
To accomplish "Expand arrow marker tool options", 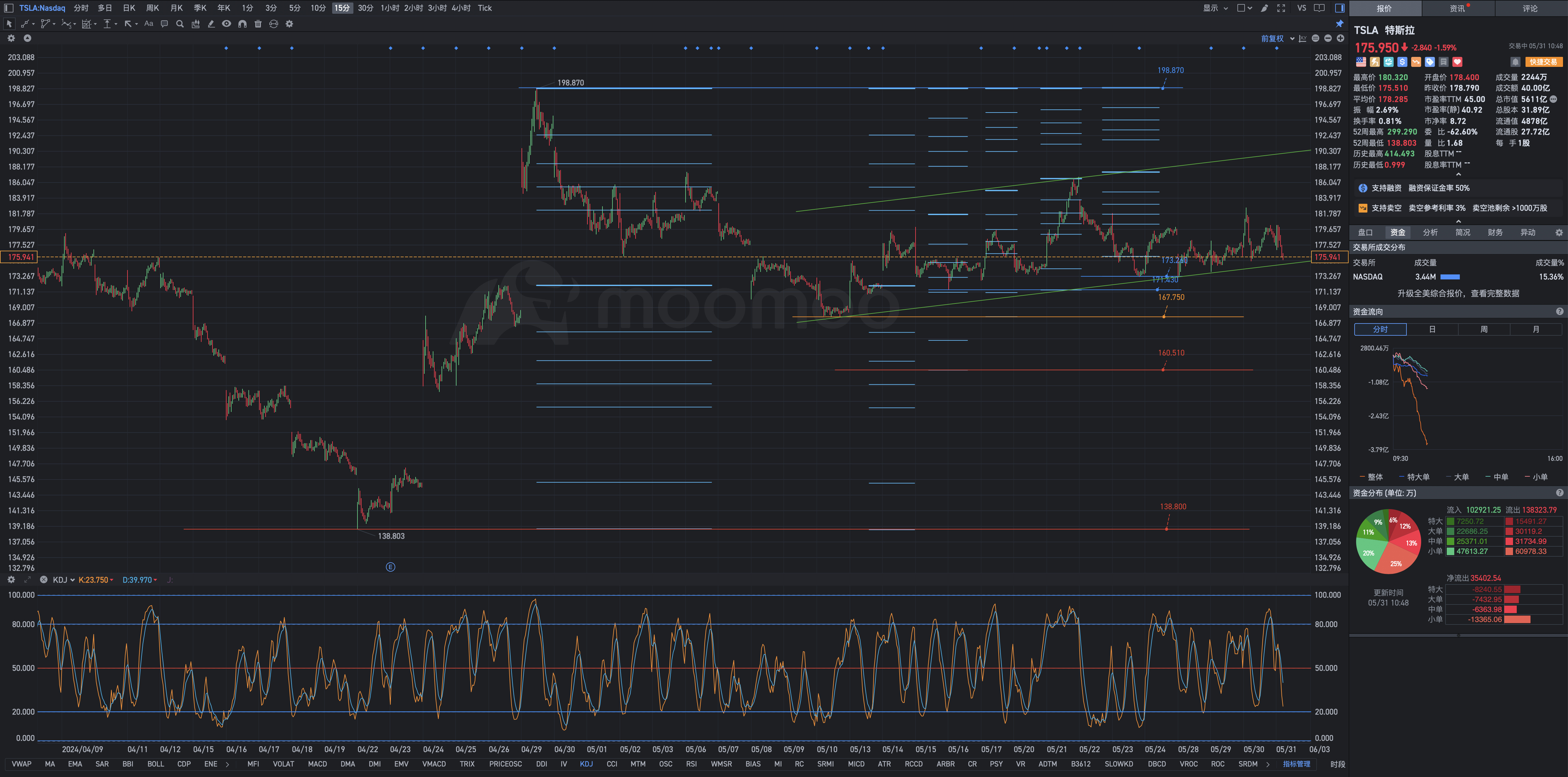I will click(136, 24).
